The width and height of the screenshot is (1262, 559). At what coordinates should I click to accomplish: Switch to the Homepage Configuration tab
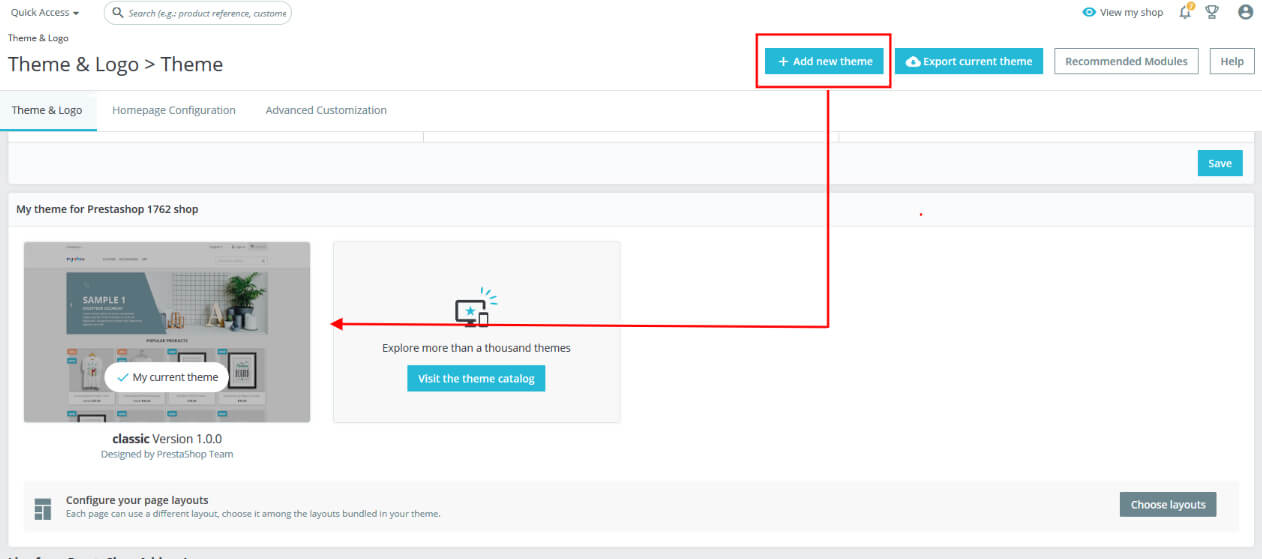click(x=173, y=110)
